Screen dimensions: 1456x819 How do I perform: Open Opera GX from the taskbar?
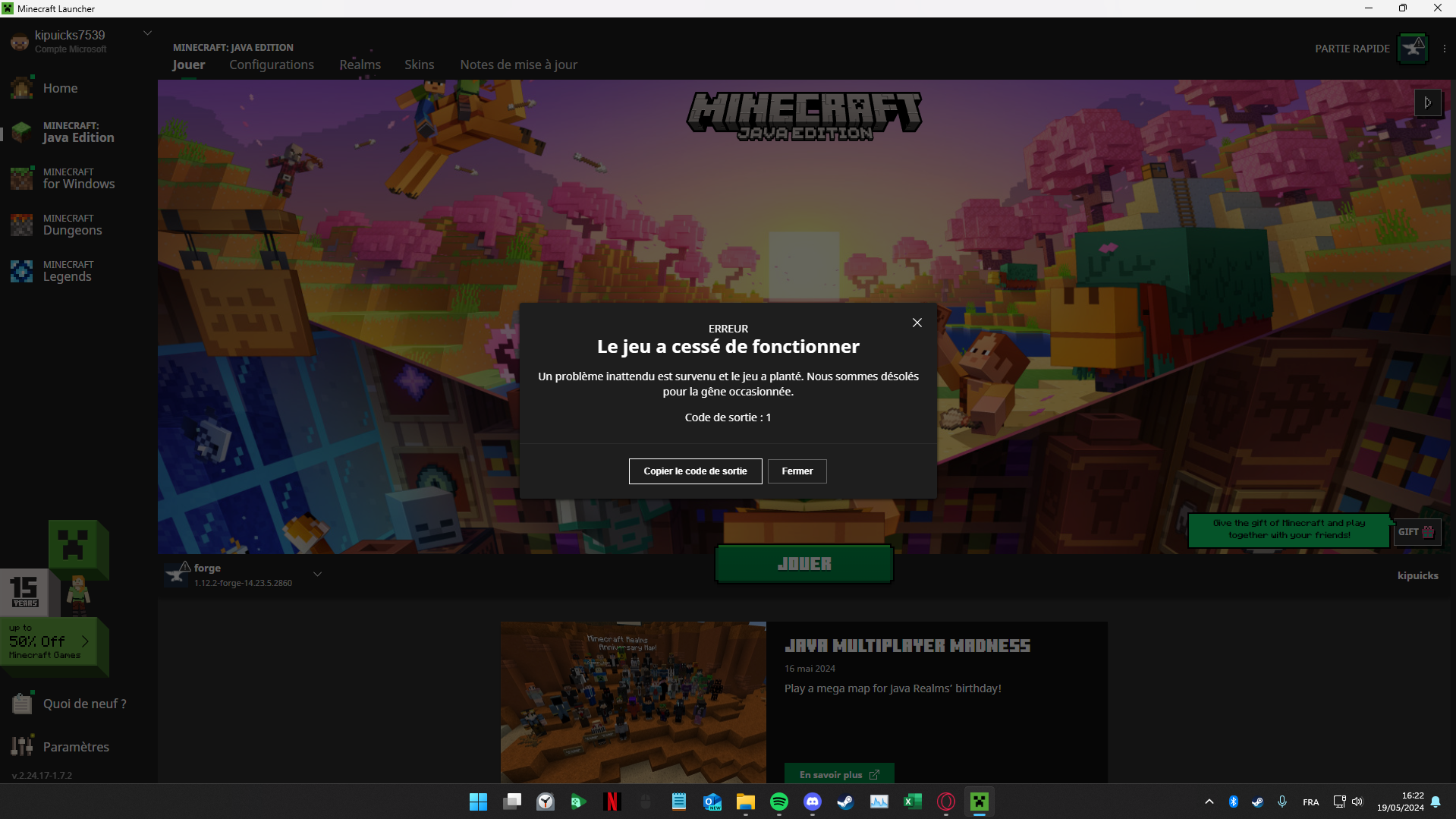coord(945,802)
